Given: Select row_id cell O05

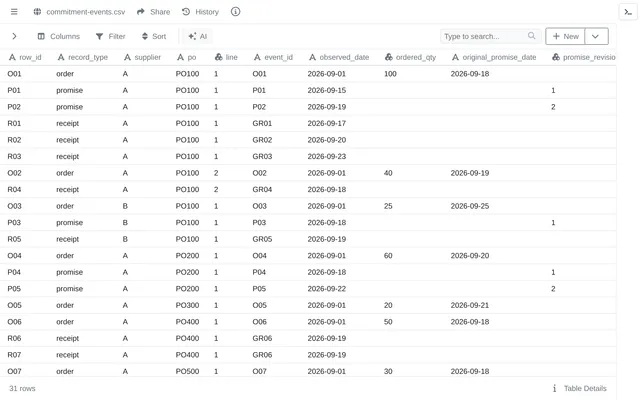Looking at the screenshot, I should click(x=14, y=305).
